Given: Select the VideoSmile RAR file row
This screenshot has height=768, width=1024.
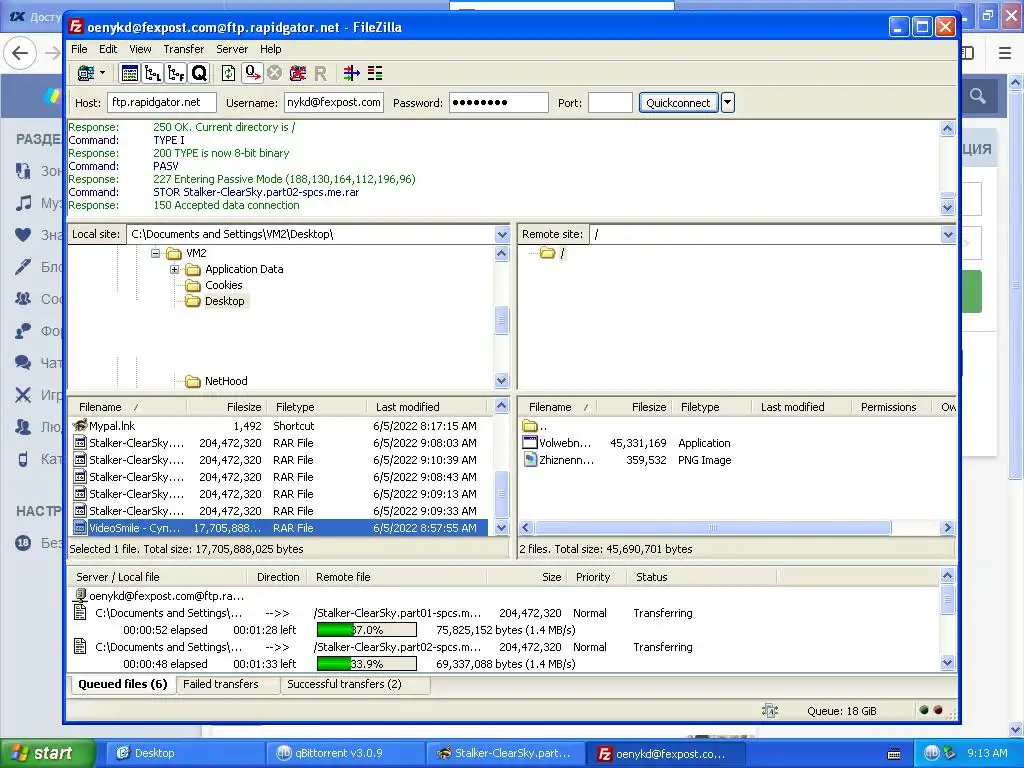Looking at the screenshot, I should pyautogui.click(x=278, y=528).
